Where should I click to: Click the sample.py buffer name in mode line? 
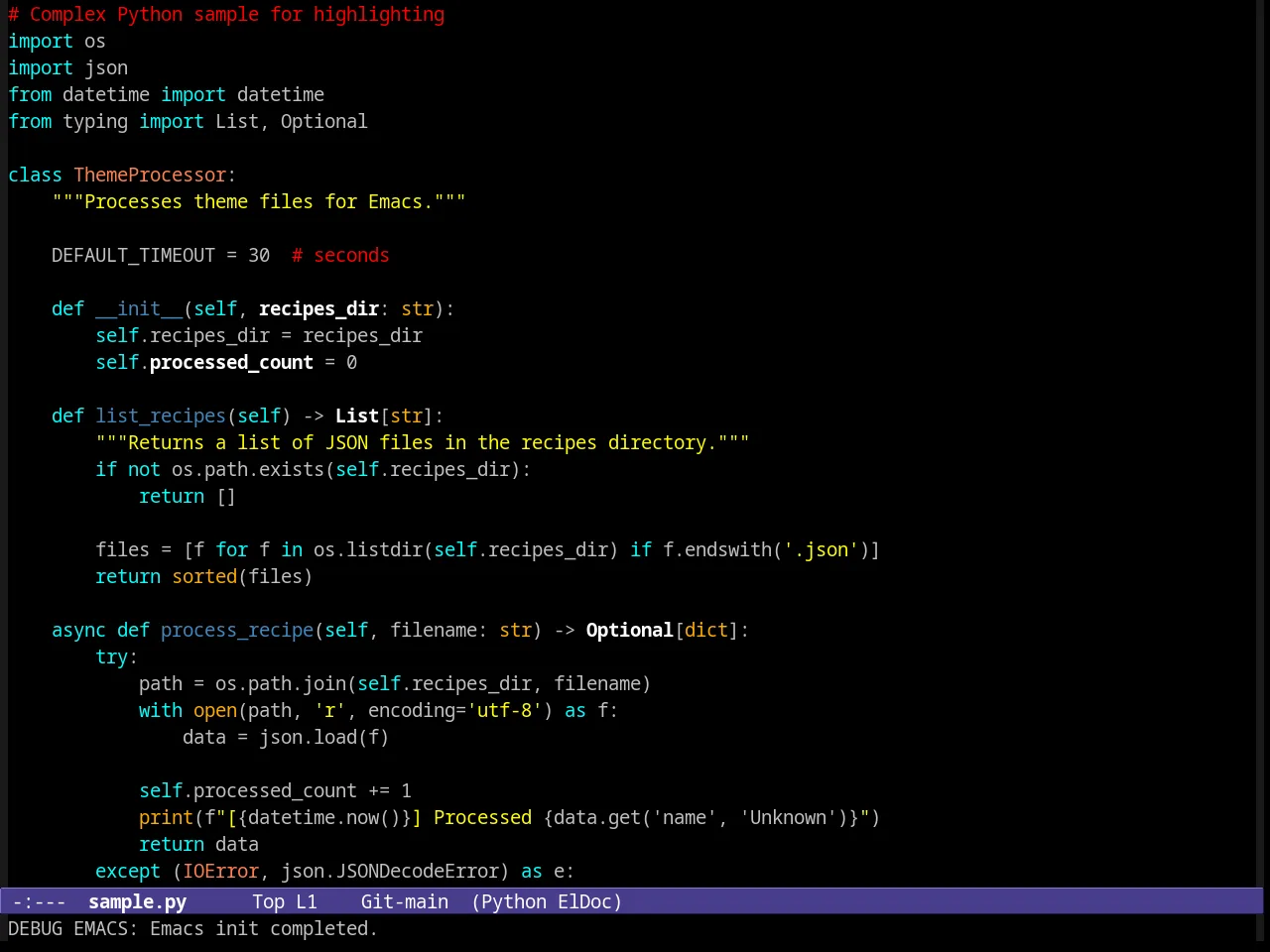click(x=137, y=901)
